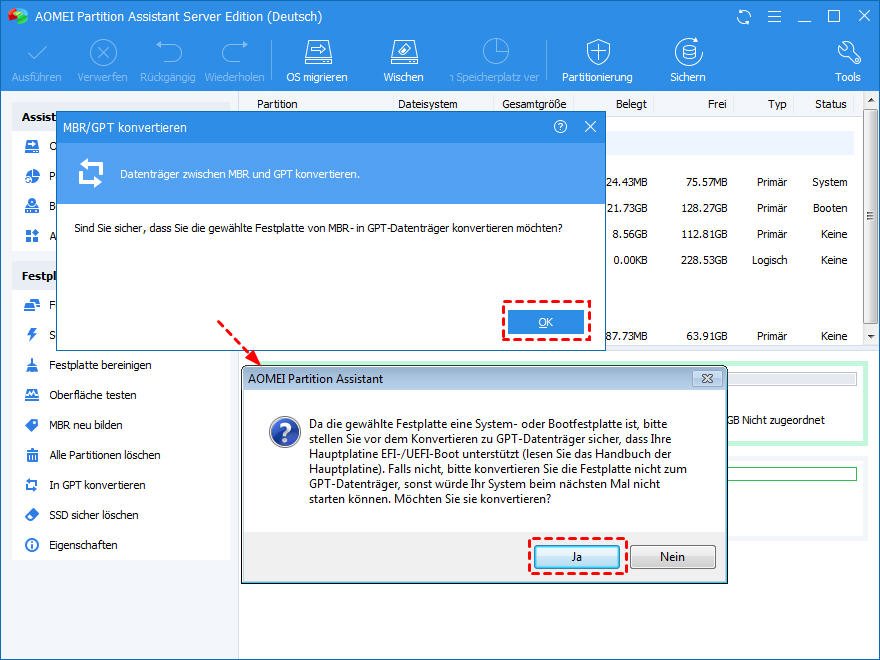Click the Ausführen apply toolbar icon
This screenshot has height=660, width=880.
37,54
